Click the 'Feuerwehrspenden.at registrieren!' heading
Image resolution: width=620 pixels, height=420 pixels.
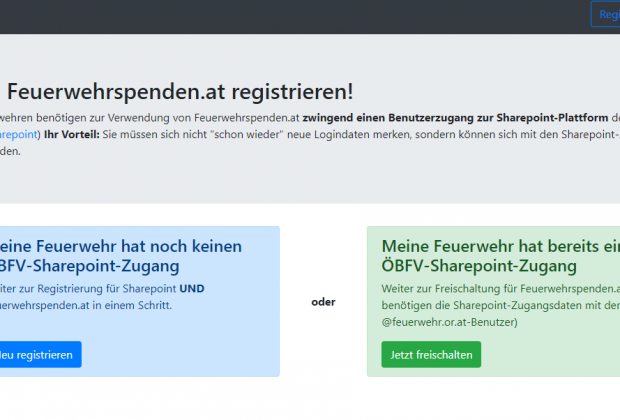180,91
